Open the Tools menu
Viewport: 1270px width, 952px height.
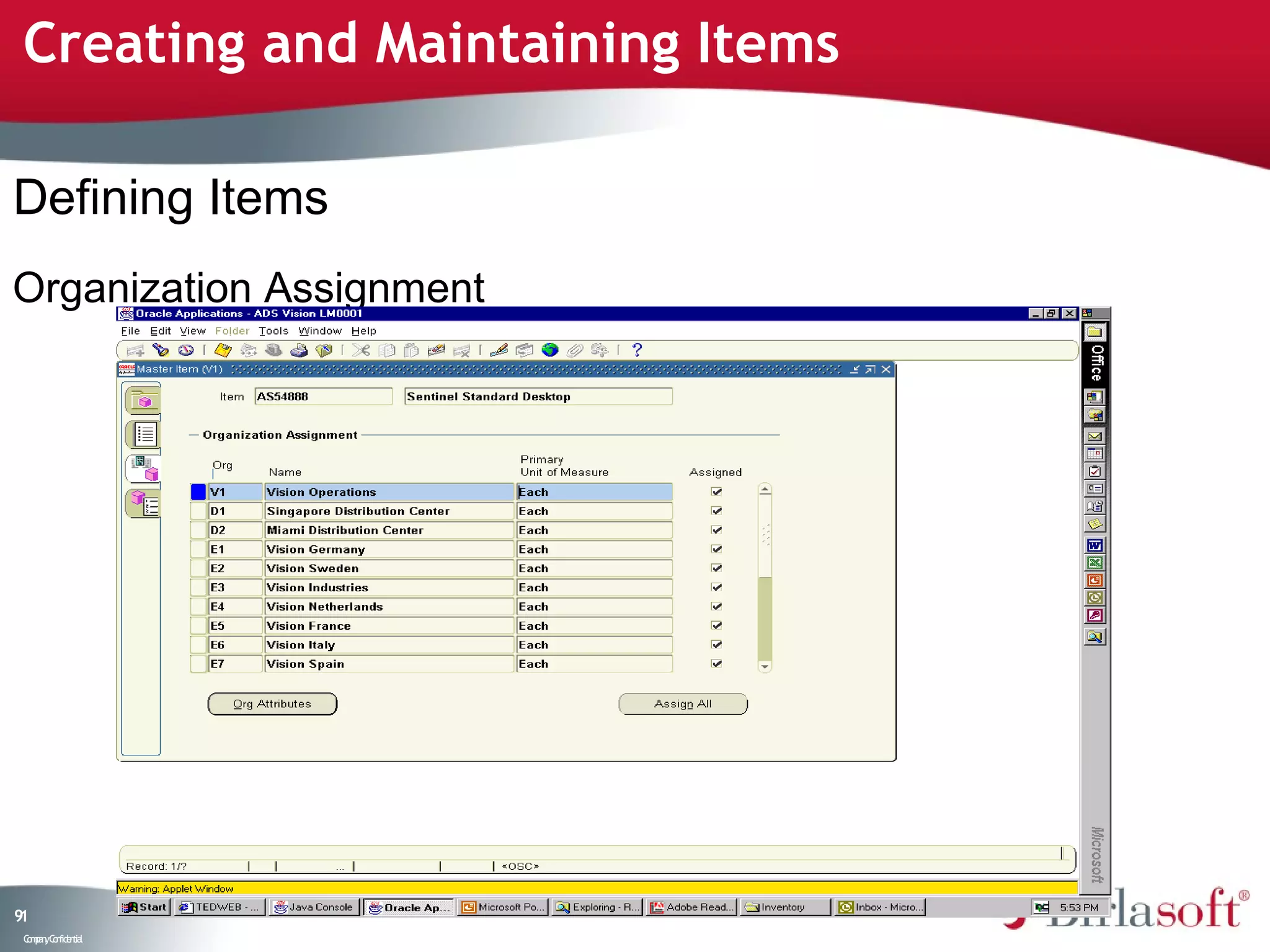pyautogui.click(x=273, y=331)
